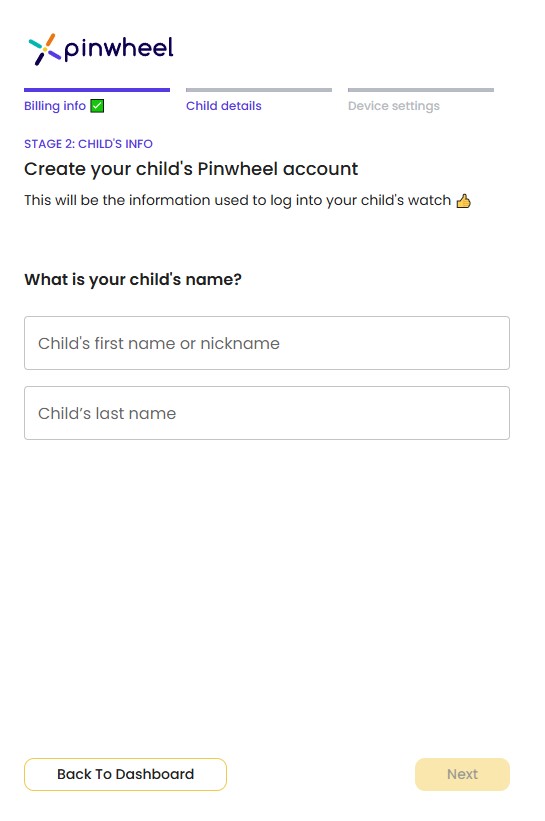Image resolution: width=545 pixels, height=821 pixels.
Task: Click the colorful Pinwheel star logo icon
Action: coord(45,50)
